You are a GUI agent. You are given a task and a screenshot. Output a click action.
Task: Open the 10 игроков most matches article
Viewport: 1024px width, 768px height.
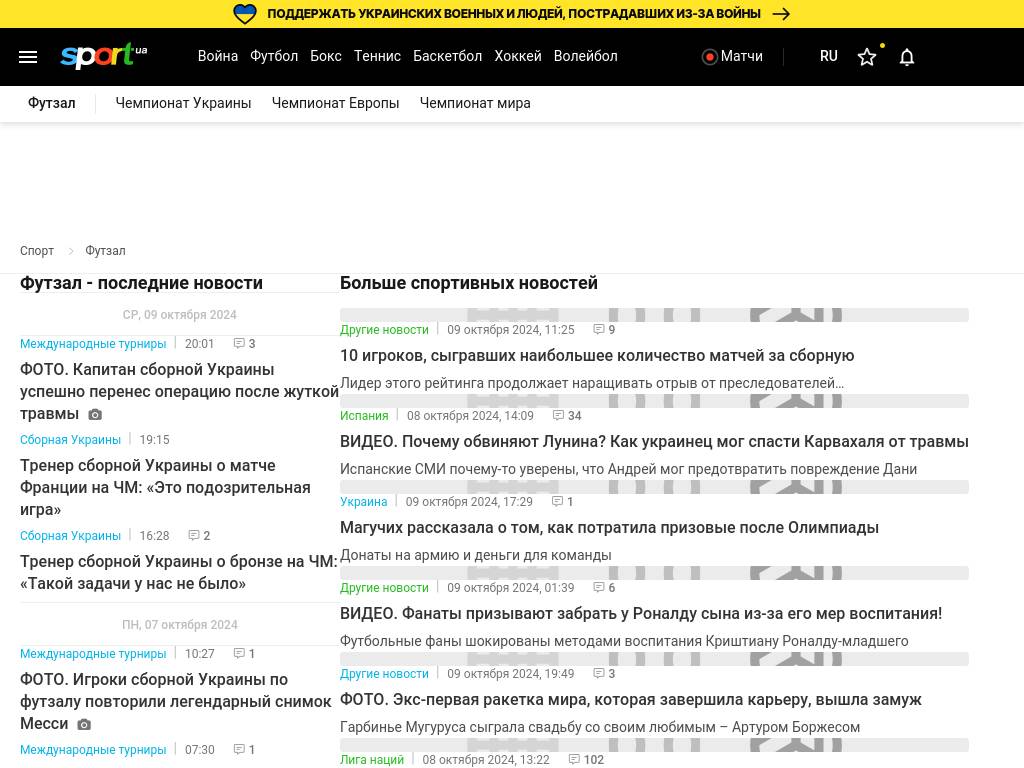pos(597,356)
